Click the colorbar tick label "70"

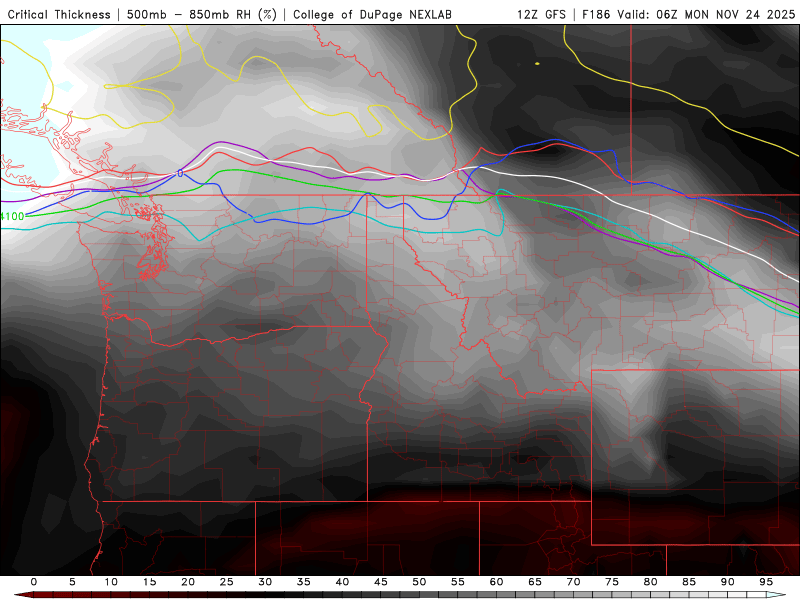click(573, 582)
